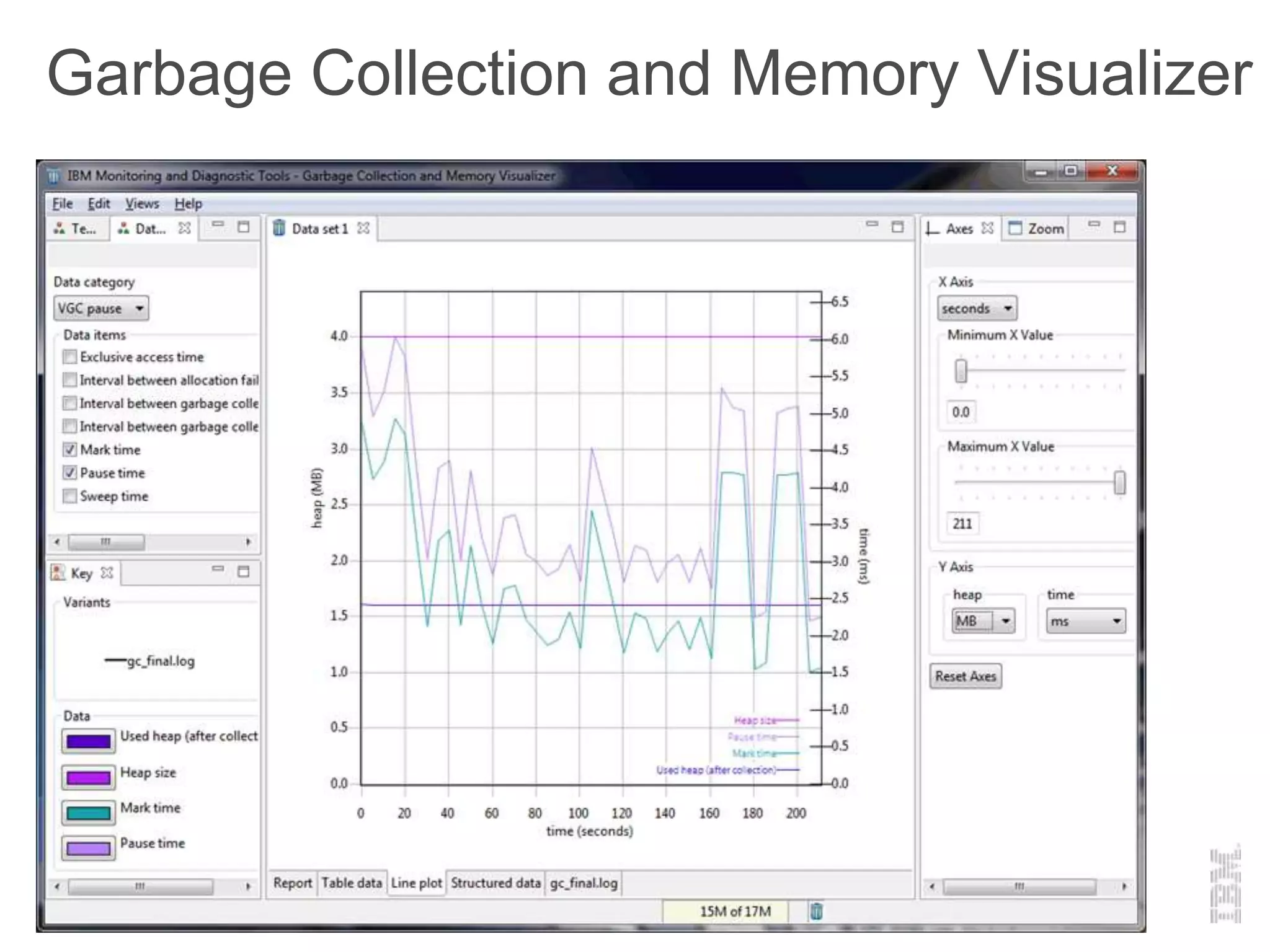Click the Reset Axes button
Screen dimensions: 1270x952
pyautogui.click(x=966, y=676)
